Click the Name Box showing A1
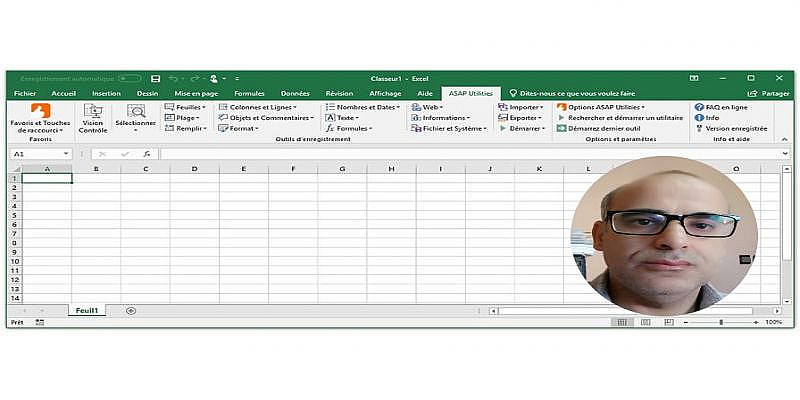Image resolution: width=800 pixels, height=400 pixels. pyautogui.click(x=36, y=154)
